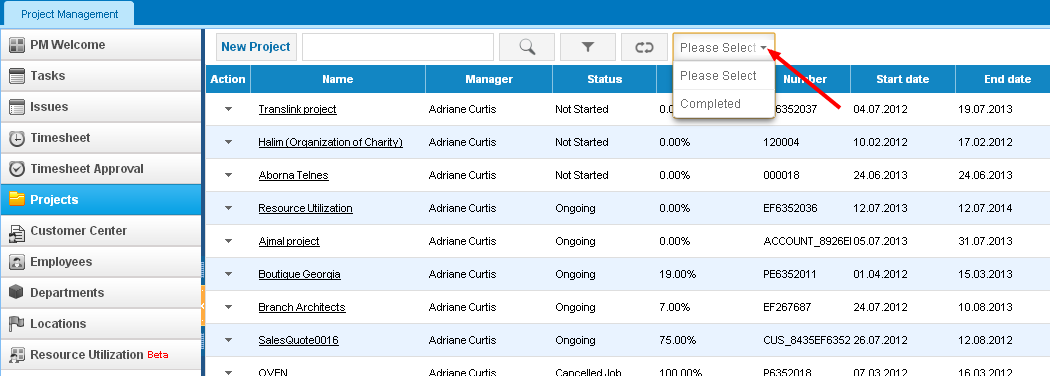
Task: Click the Locations flag icon
Action: pyautogui.click(x=17, y=324)
